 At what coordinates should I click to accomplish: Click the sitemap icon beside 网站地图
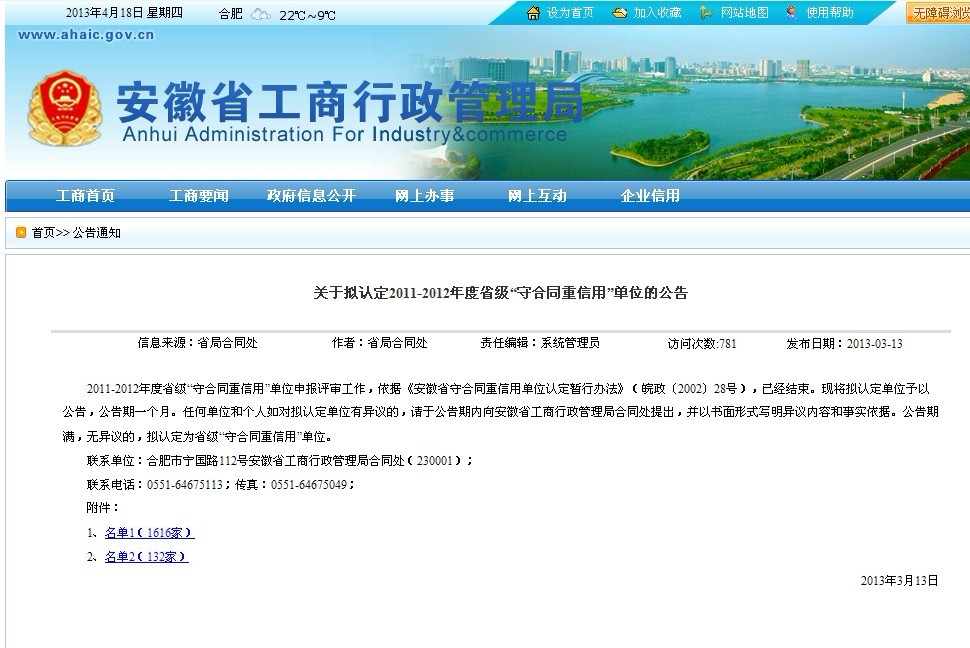pyautogui.click(x=706, y=13)
